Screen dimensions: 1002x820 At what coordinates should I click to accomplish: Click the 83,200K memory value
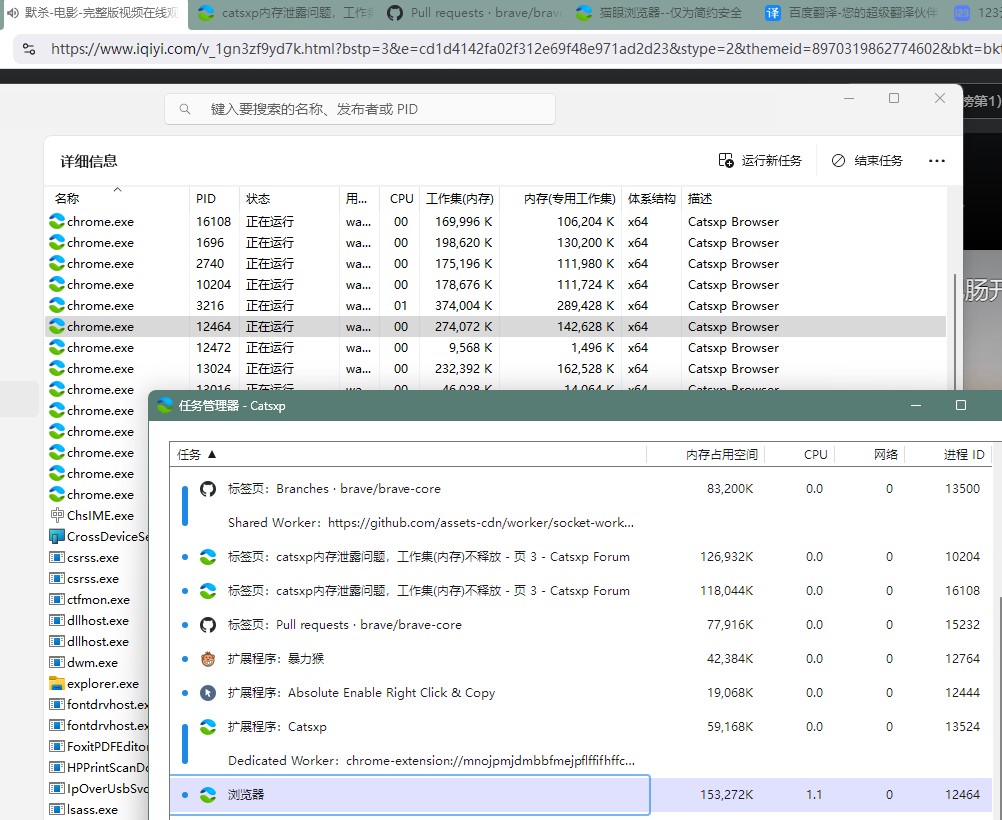pos(730,489)
